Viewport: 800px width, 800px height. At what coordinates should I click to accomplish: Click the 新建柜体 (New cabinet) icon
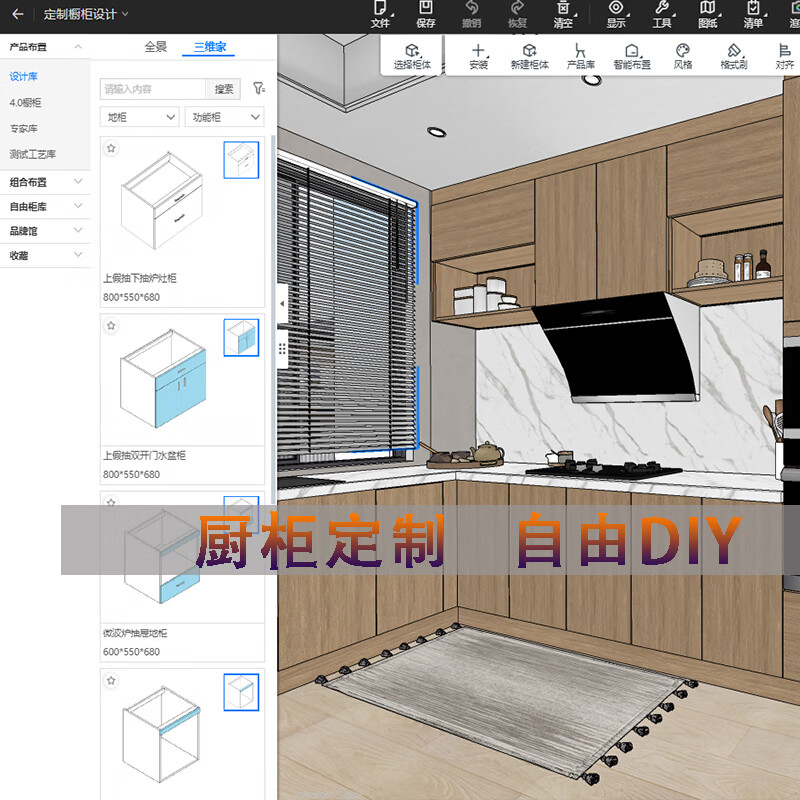point(529,56)
